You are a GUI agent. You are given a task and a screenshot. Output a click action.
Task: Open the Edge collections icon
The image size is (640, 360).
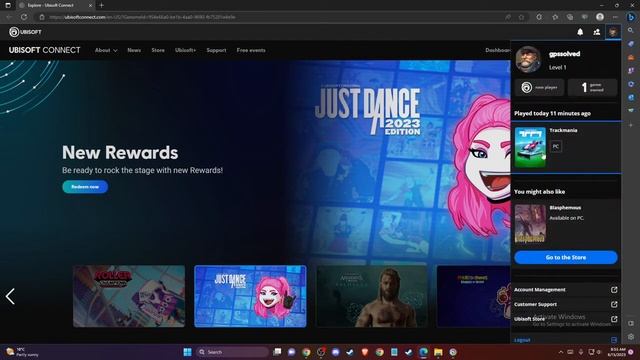(x=570, y=17)
